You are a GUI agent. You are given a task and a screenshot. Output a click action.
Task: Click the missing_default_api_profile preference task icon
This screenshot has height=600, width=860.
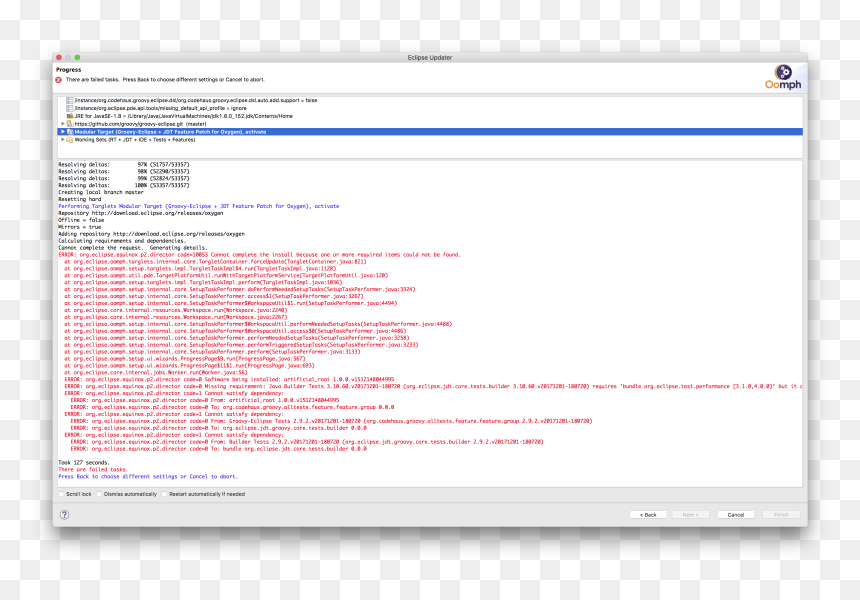[70, 108]
